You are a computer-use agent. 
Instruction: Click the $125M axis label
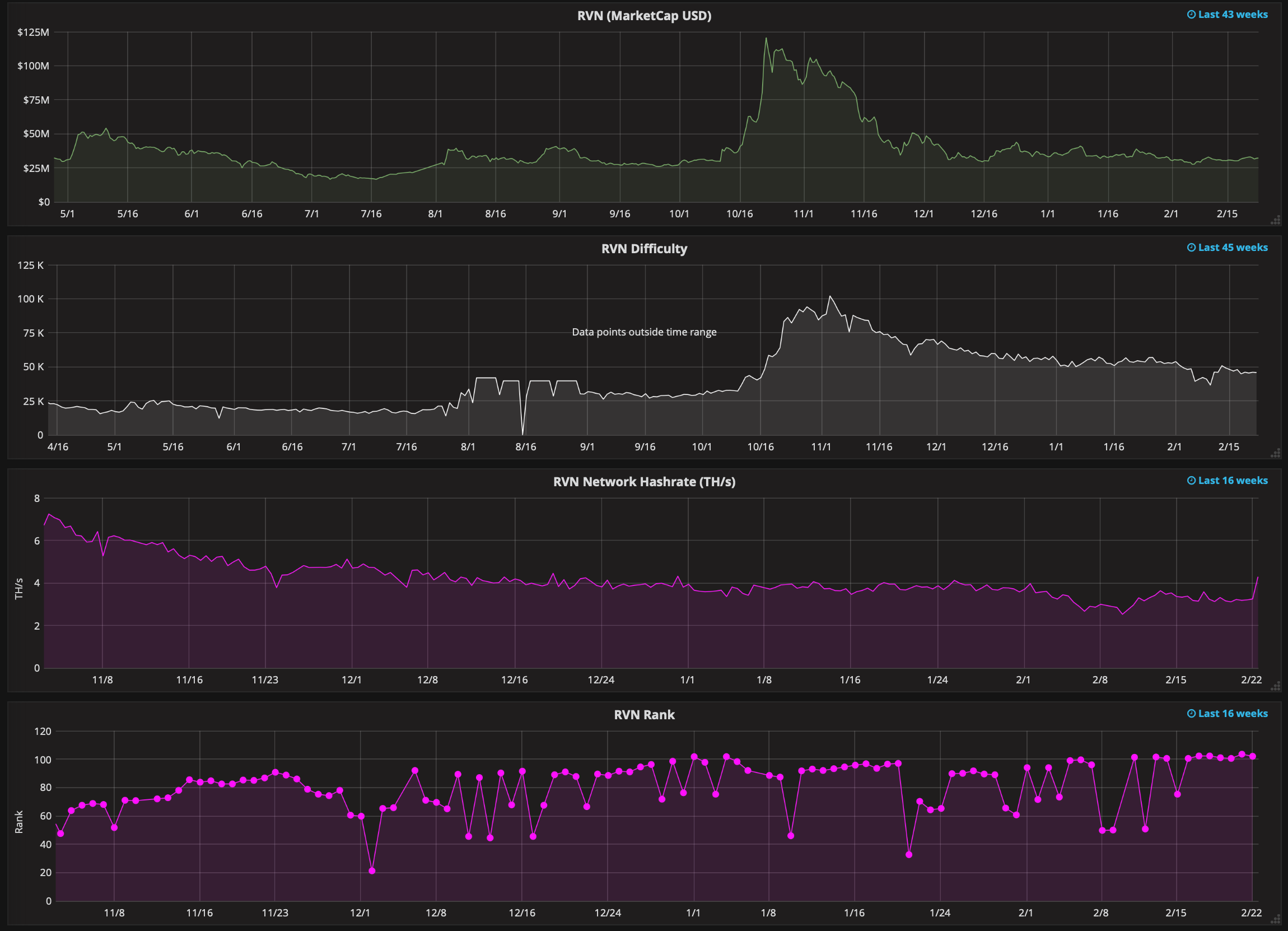pos(33,32)
